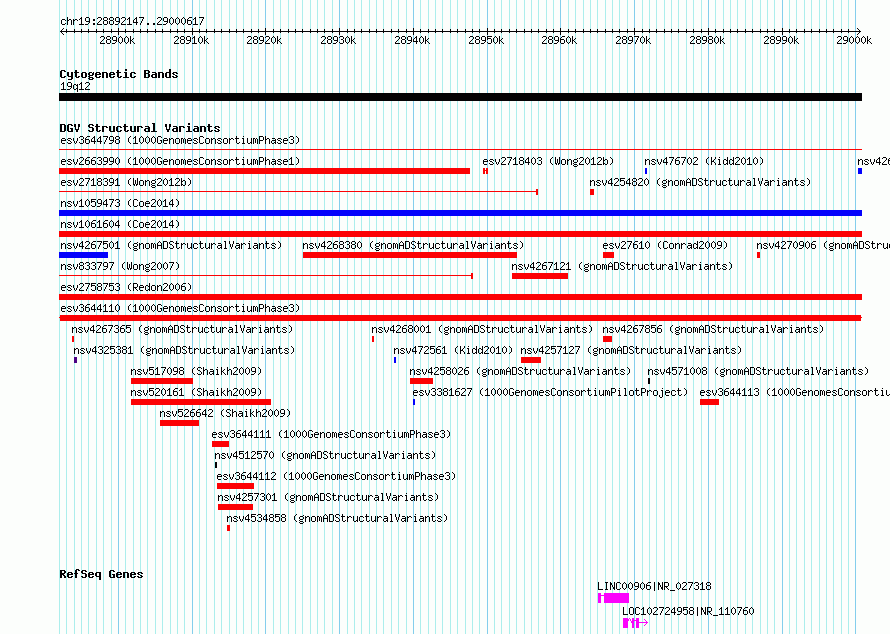Click the nsv1059473 (Coe2014) label
This screenshot has height=634, width=890.
pos(120,203)
